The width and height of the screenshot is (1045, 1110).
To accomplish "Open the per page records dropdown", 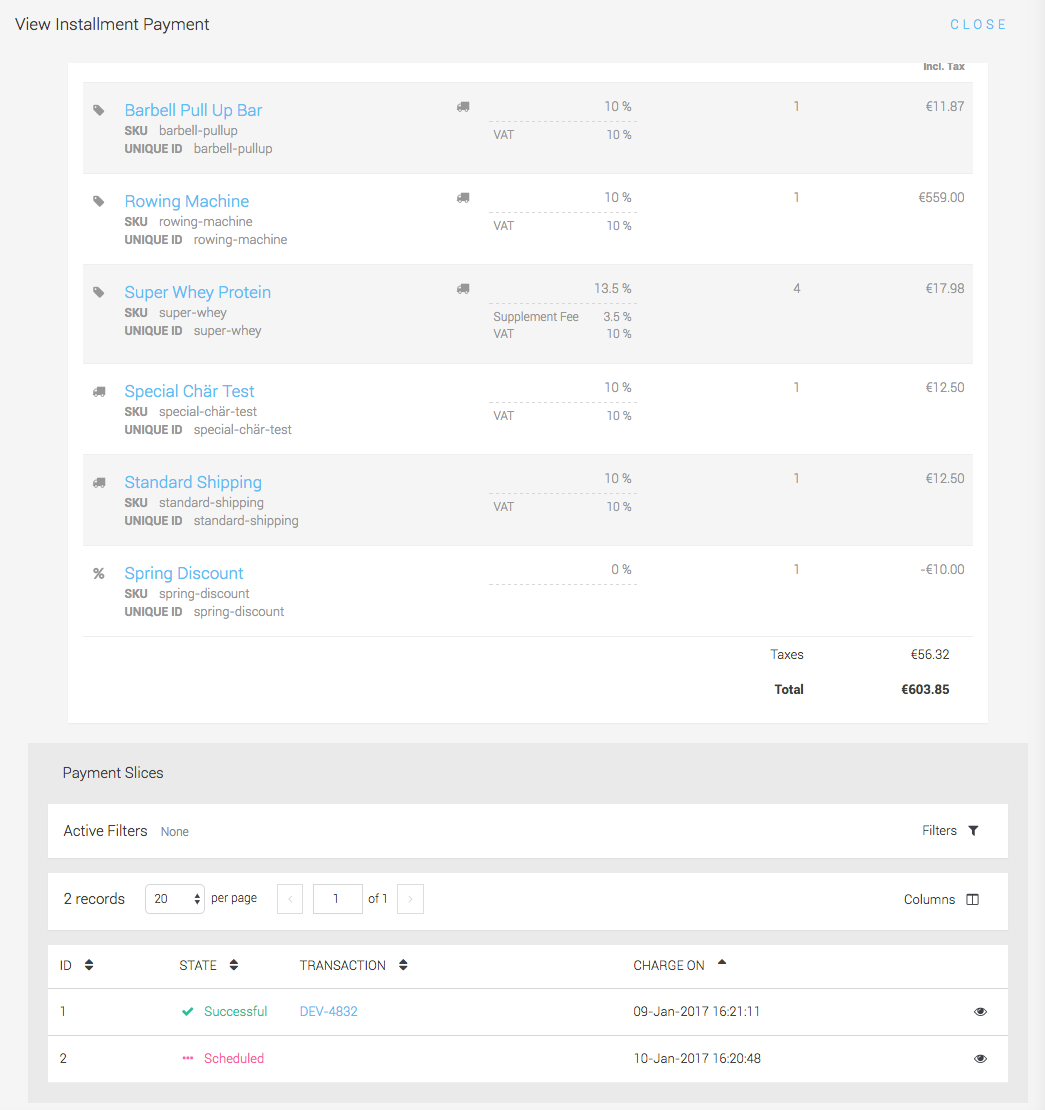I will tap(175, 899).
